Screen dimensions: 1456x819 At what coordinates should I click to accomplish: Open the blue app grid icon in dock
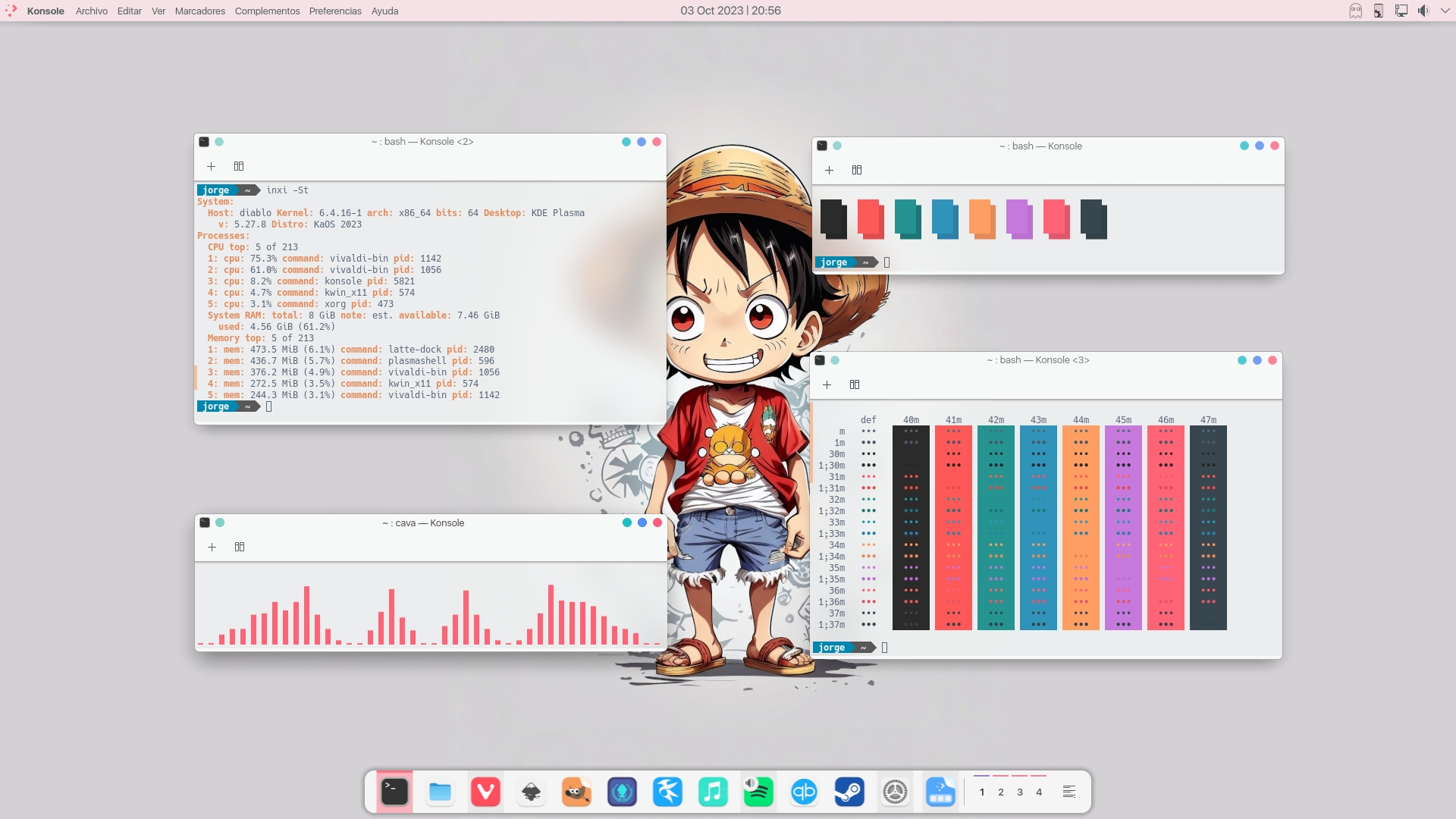click(x=940, y=792)
